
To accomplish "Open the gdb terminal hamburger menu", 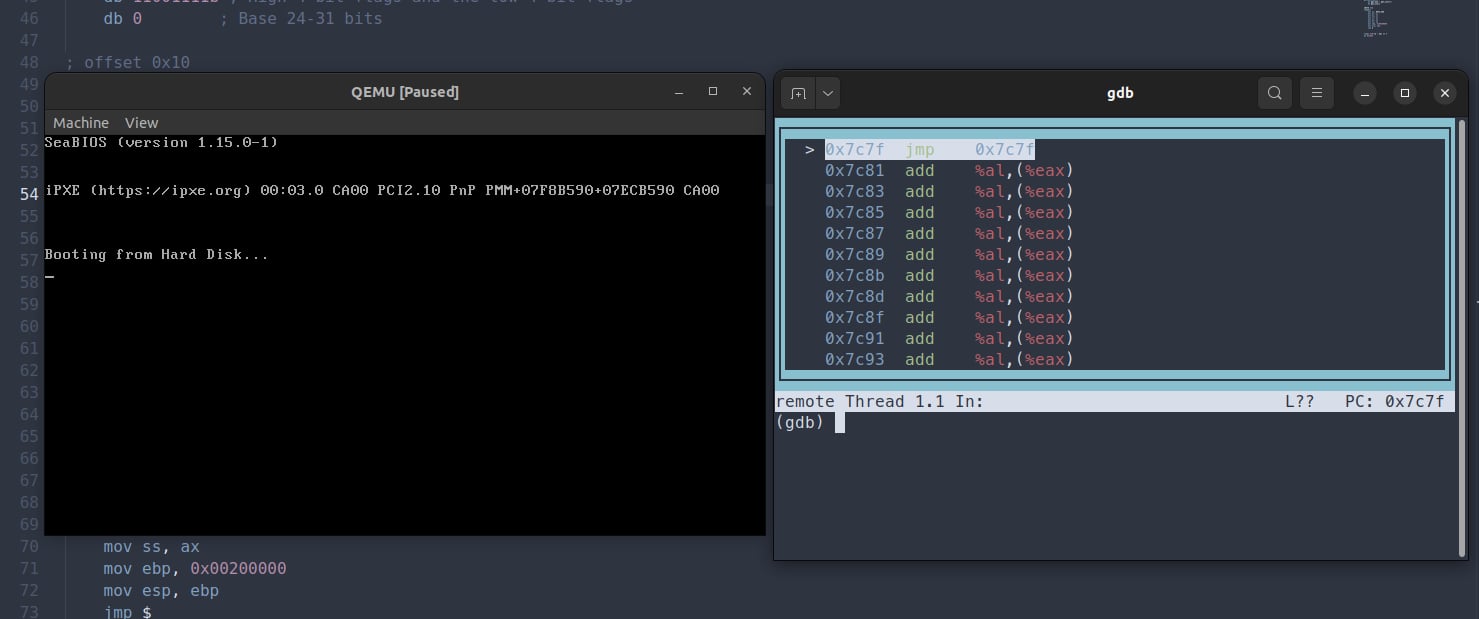I will pos(1317,93).
